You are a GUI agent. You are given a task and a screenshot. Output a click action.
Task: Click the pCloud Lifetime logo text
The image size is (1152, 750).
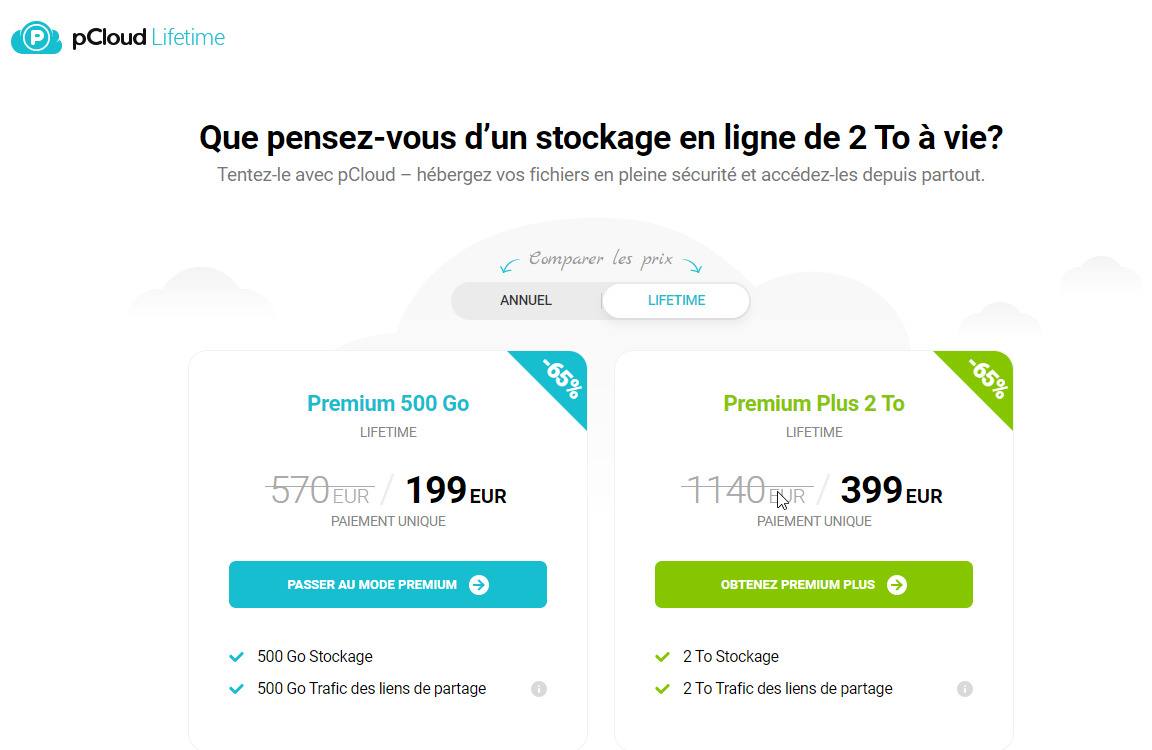pyautogui.click(x=148, y=38)
